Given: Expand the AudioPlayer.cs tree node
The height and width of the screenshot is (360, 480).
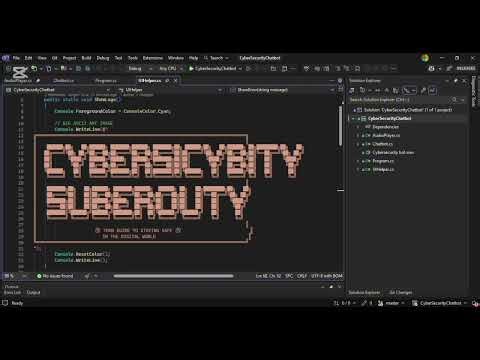Looking at the screenshot, I should click(x=359, y=135).
